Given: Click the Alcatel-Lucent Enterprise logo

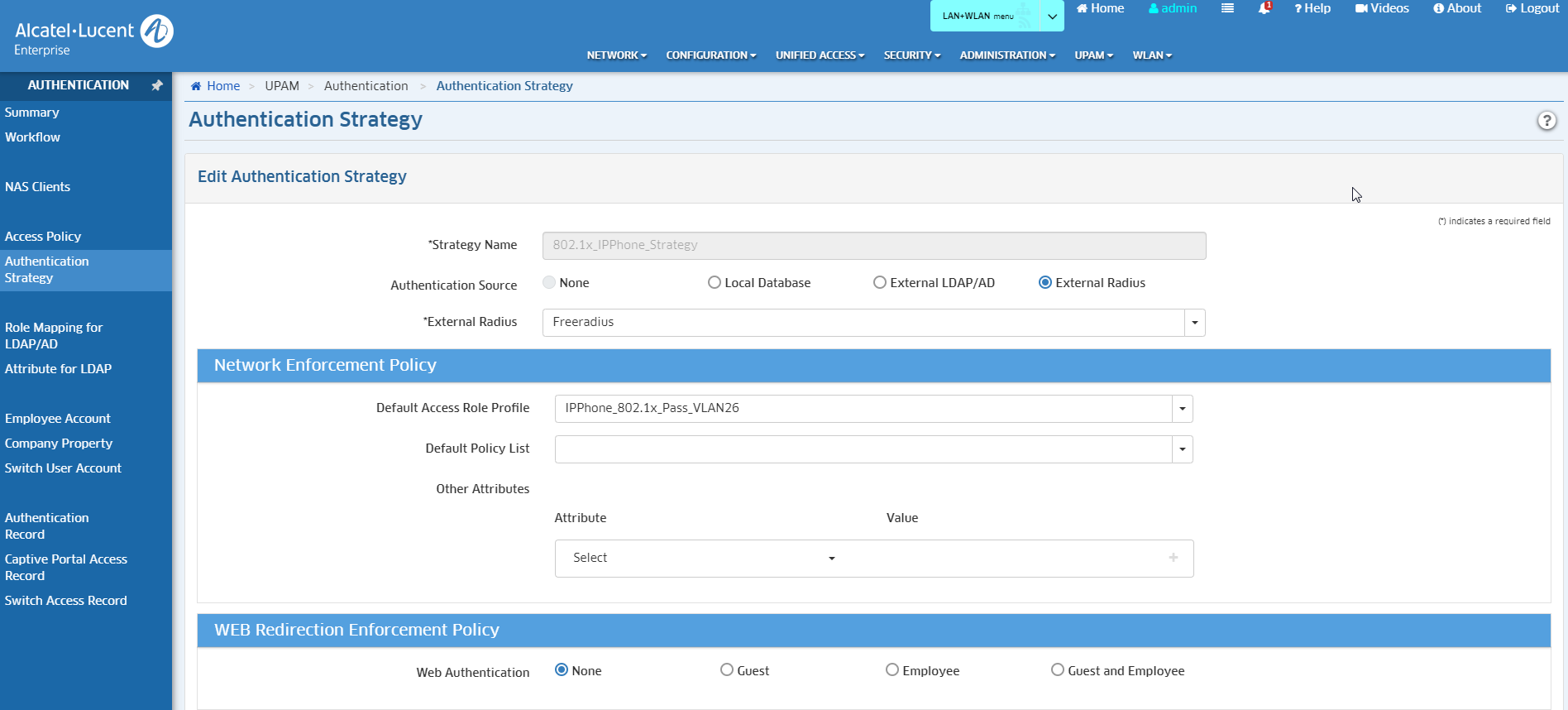Looking at the screenshot, I should click(x=93, y=36).
